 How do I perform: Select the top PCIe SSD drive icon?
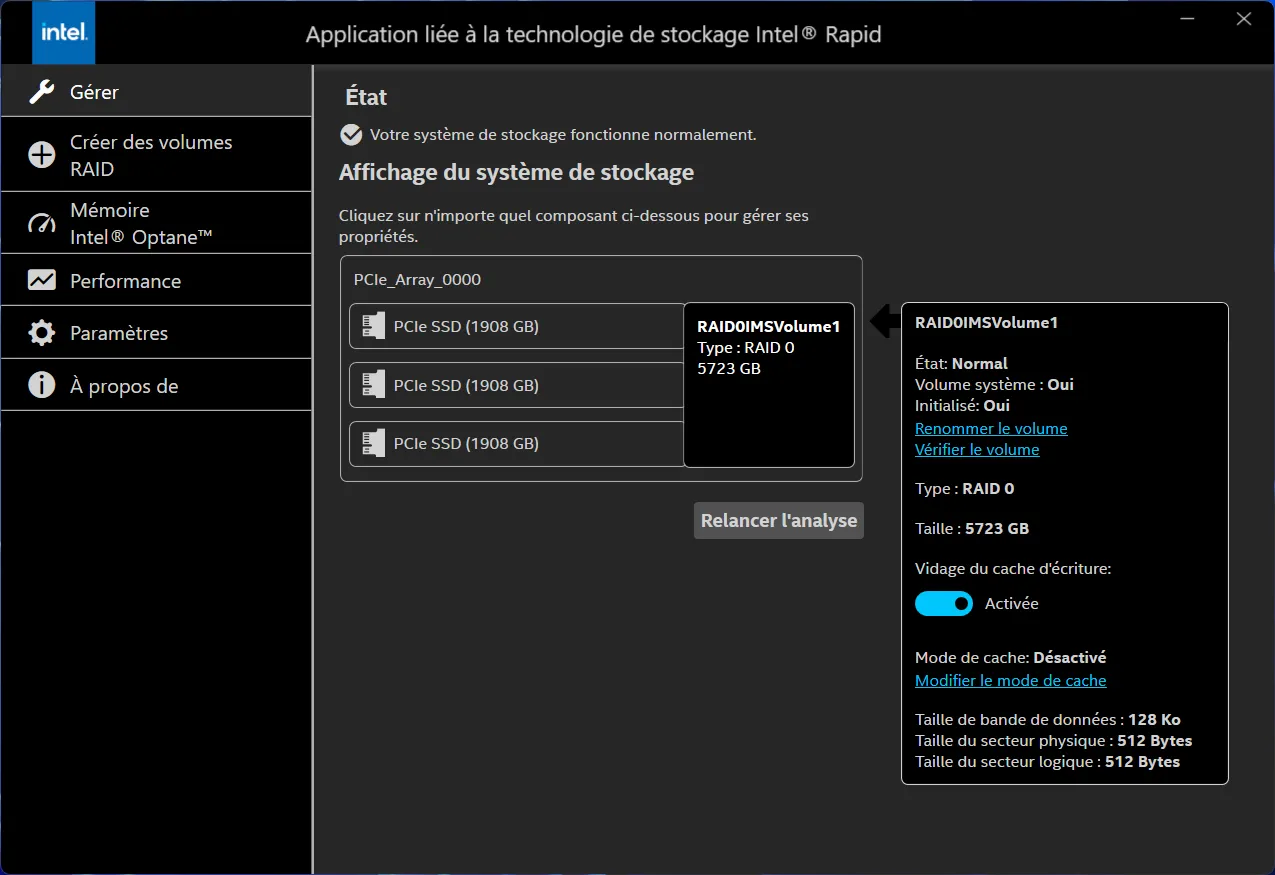(x=374, y=326)
